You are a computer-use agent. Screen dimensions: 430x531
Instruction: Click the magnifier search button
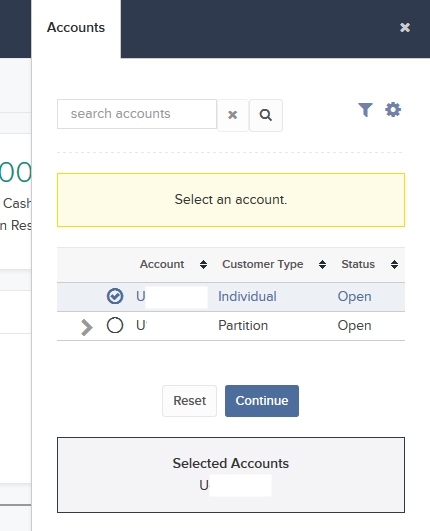point(266,115)
